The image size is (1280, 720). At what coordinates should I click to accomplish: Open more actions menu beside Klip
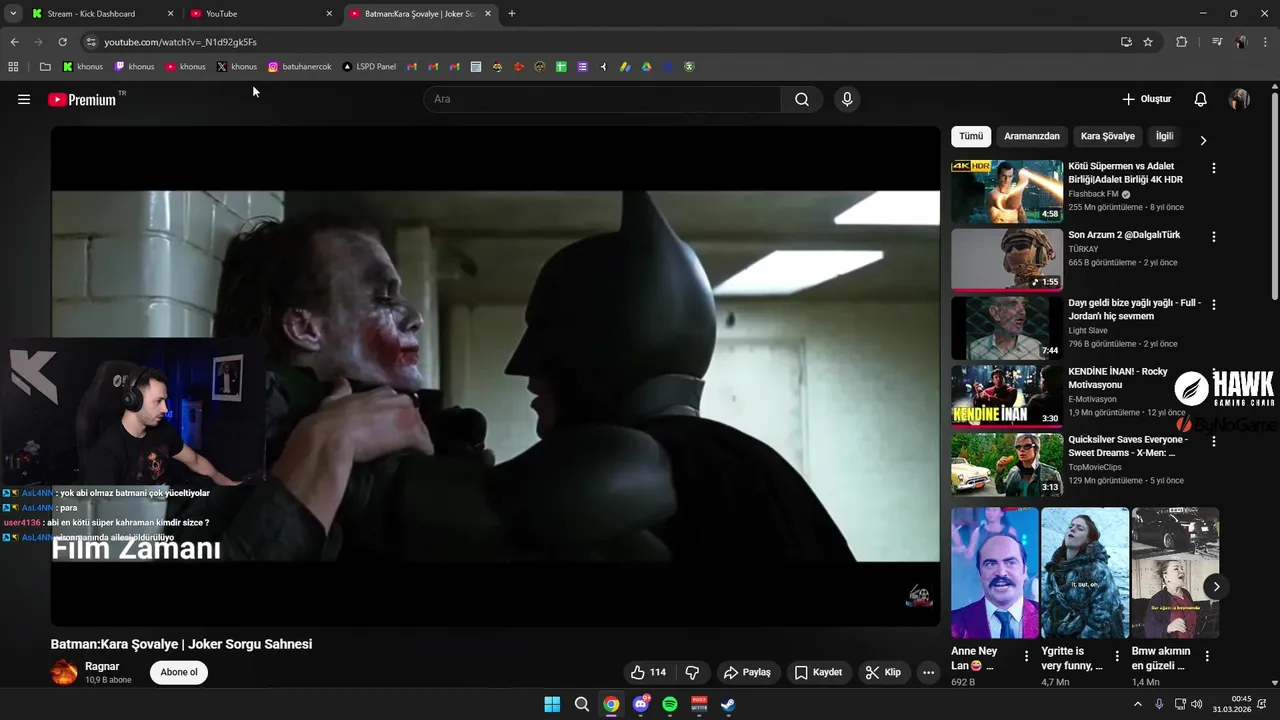tap(928, 672)
